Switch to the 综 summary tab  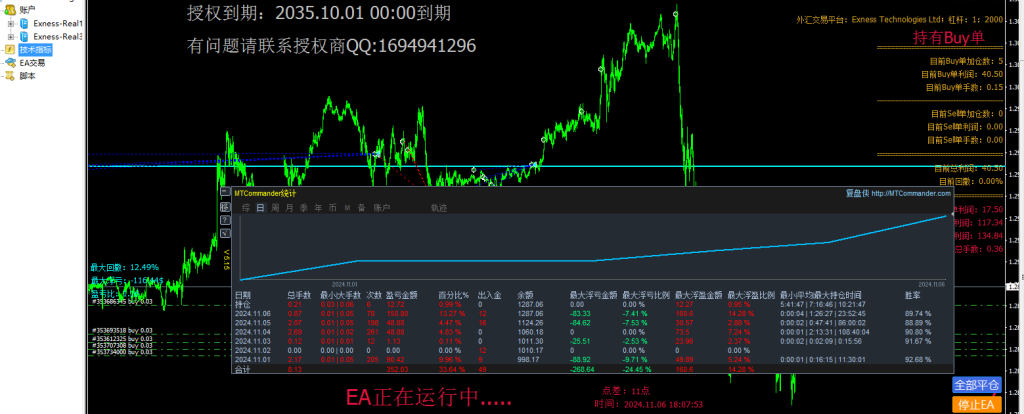[246, 208]
